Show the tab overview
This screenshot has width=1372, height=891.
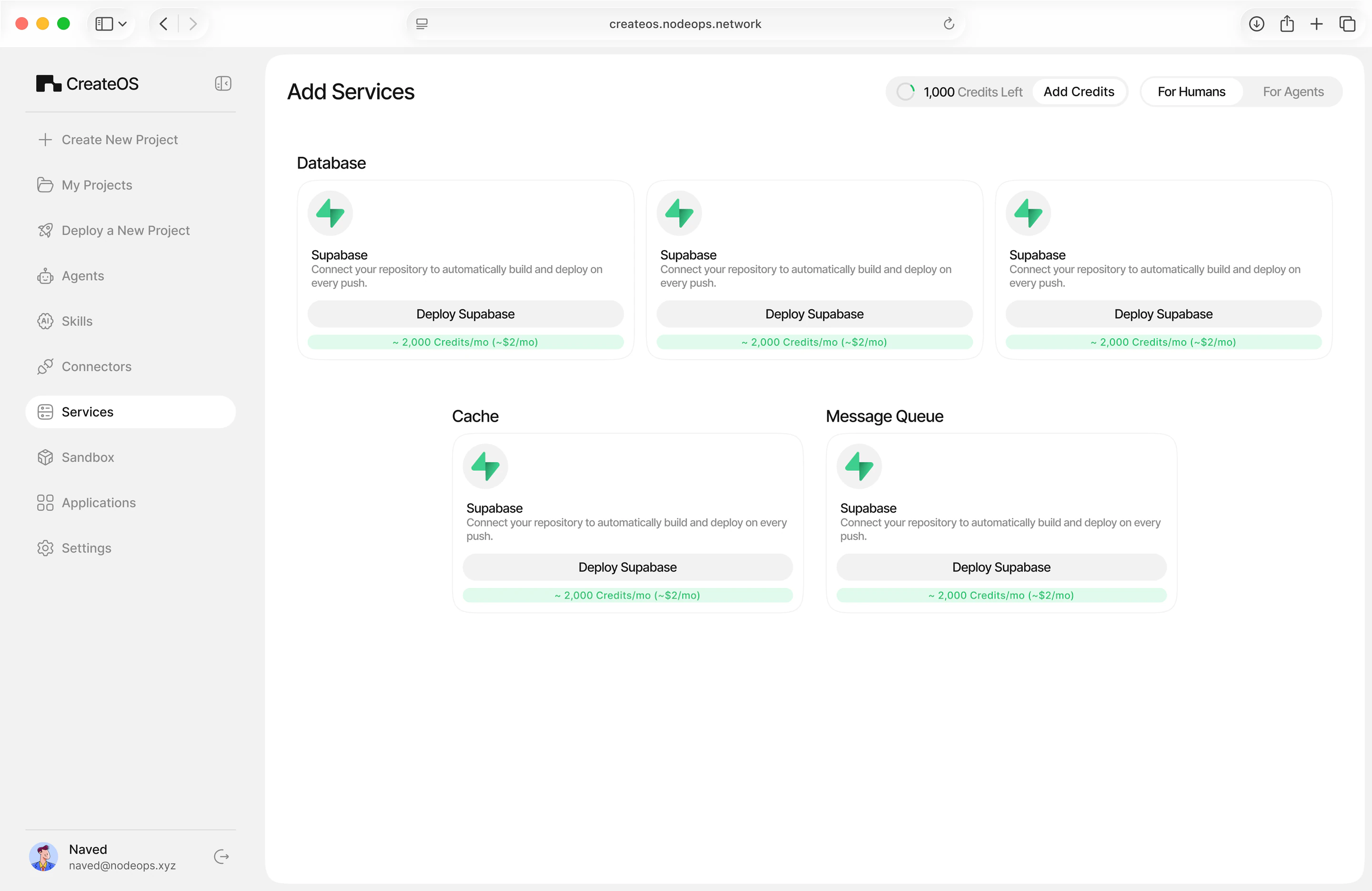(x=1347, y=24)
